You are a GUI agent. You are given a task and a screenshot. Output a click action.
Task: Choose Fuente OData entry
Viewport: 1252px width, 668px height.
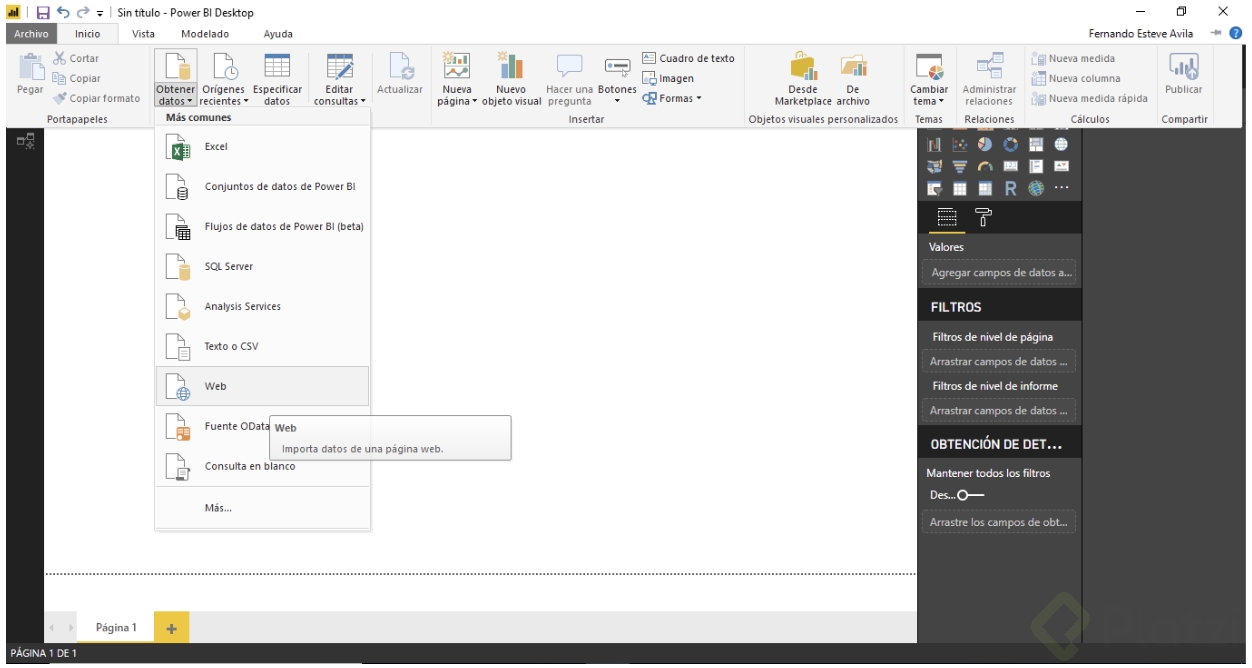[x=262, y=427]
